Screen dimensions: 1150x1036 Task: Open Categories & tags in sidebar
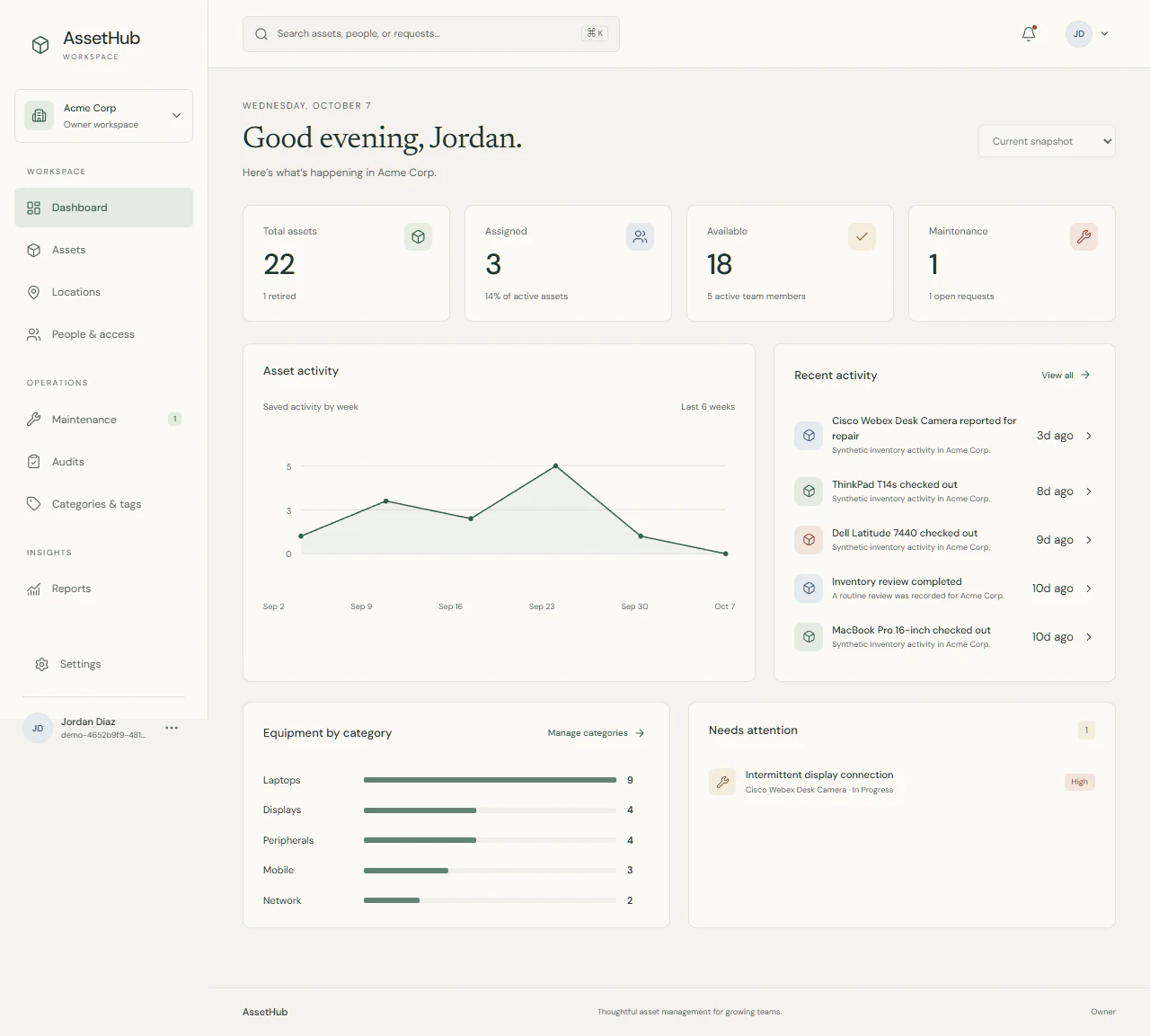point(103,504)
